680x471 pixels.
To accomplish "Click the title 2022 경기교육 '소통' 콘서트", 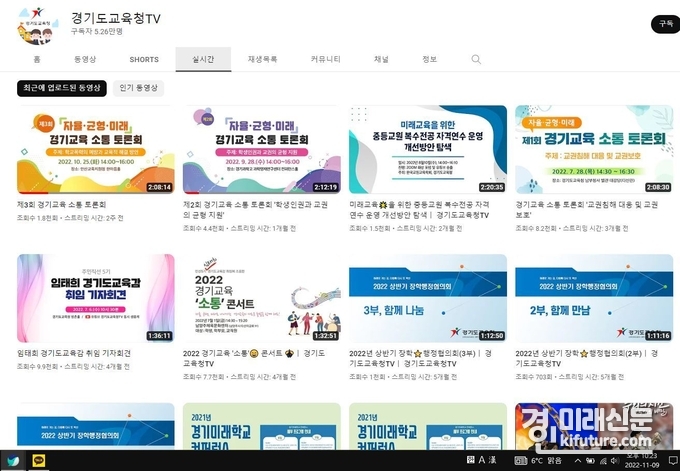I will pyautogui.click(x=254, y=359).
